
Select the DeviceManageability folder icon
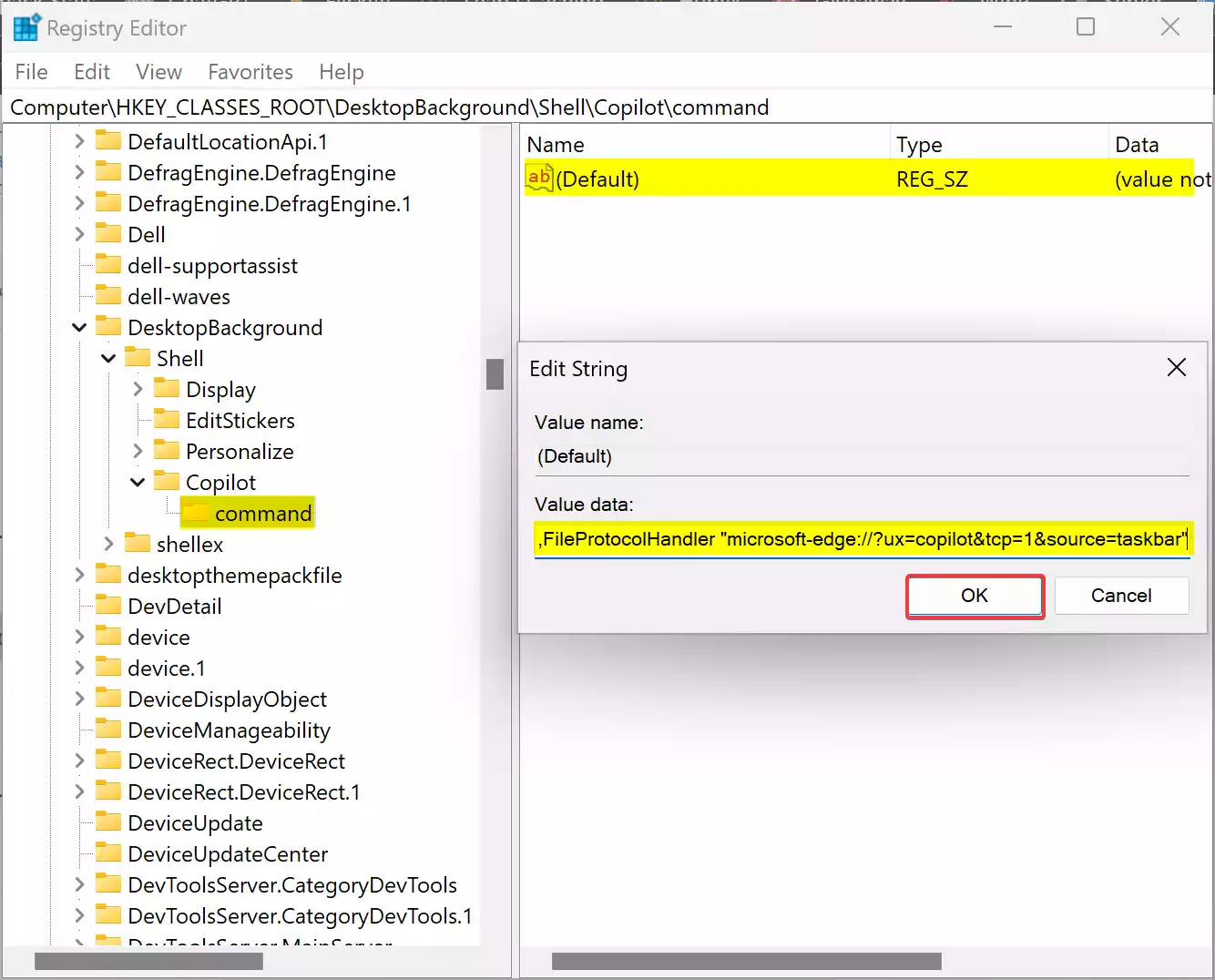108,730
